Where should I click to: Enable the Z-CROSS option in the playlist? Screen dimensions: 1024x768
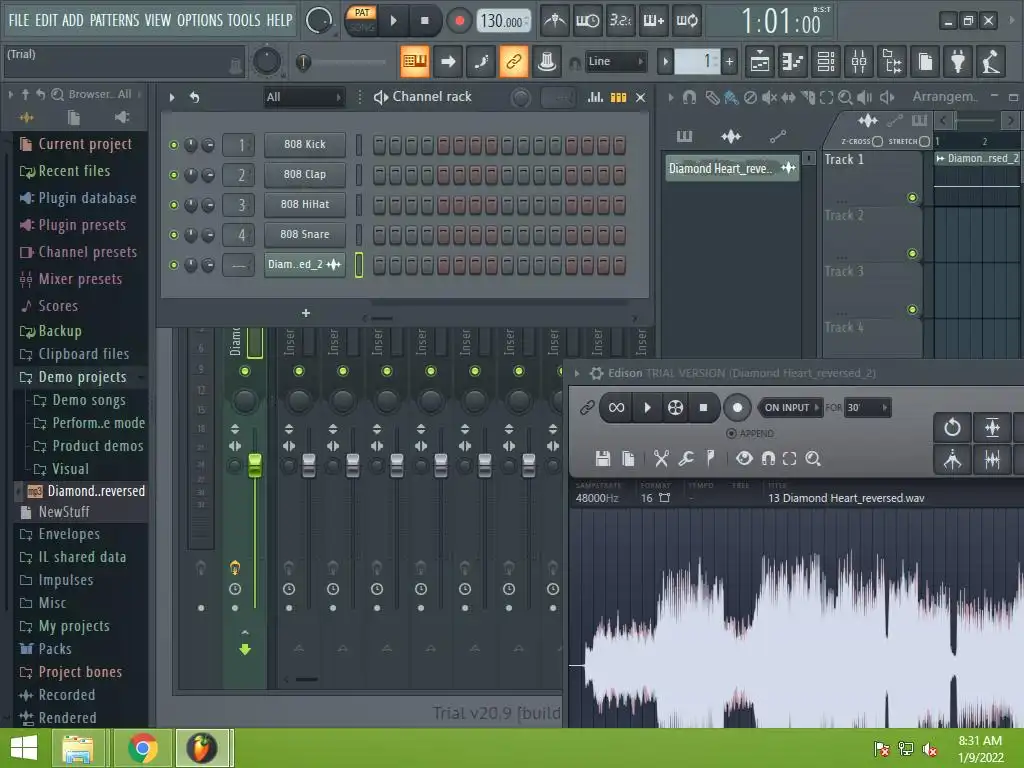coord(877,141)
